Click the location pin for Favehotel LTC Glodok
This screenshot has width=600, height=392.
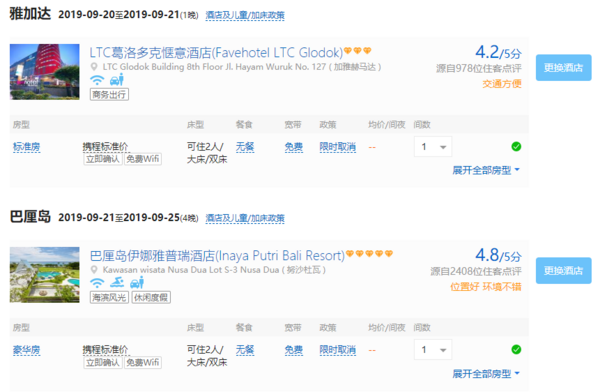tap(94, 67)
